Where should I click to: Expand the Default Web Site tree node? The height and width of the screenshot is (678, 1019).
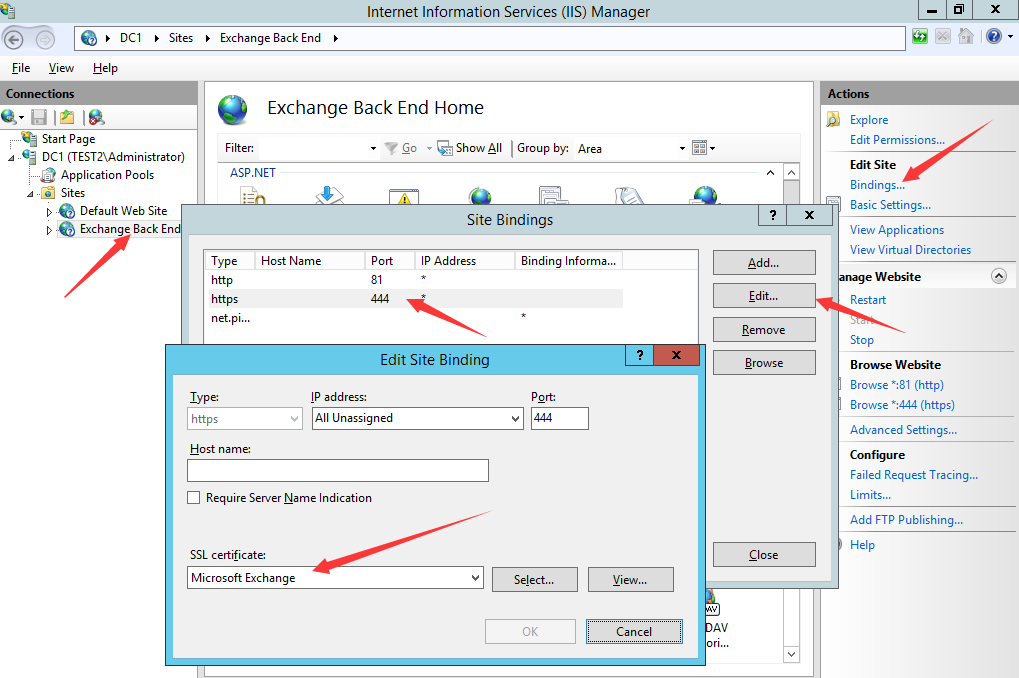point(49,211)
